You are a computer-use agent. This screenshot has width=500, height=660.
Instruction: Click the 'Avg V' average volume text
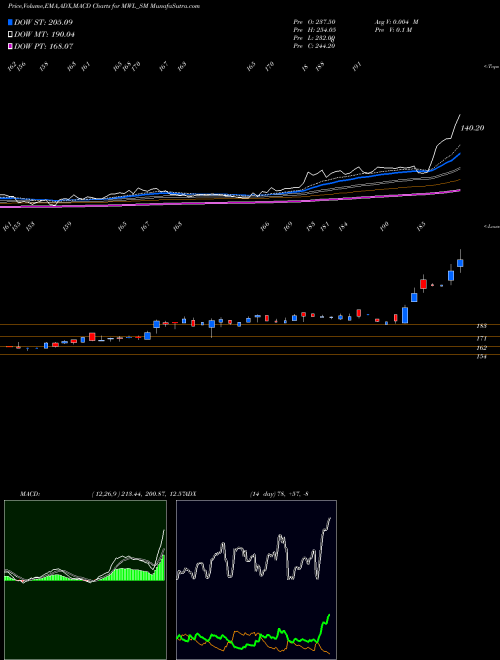tap(396, 22)
